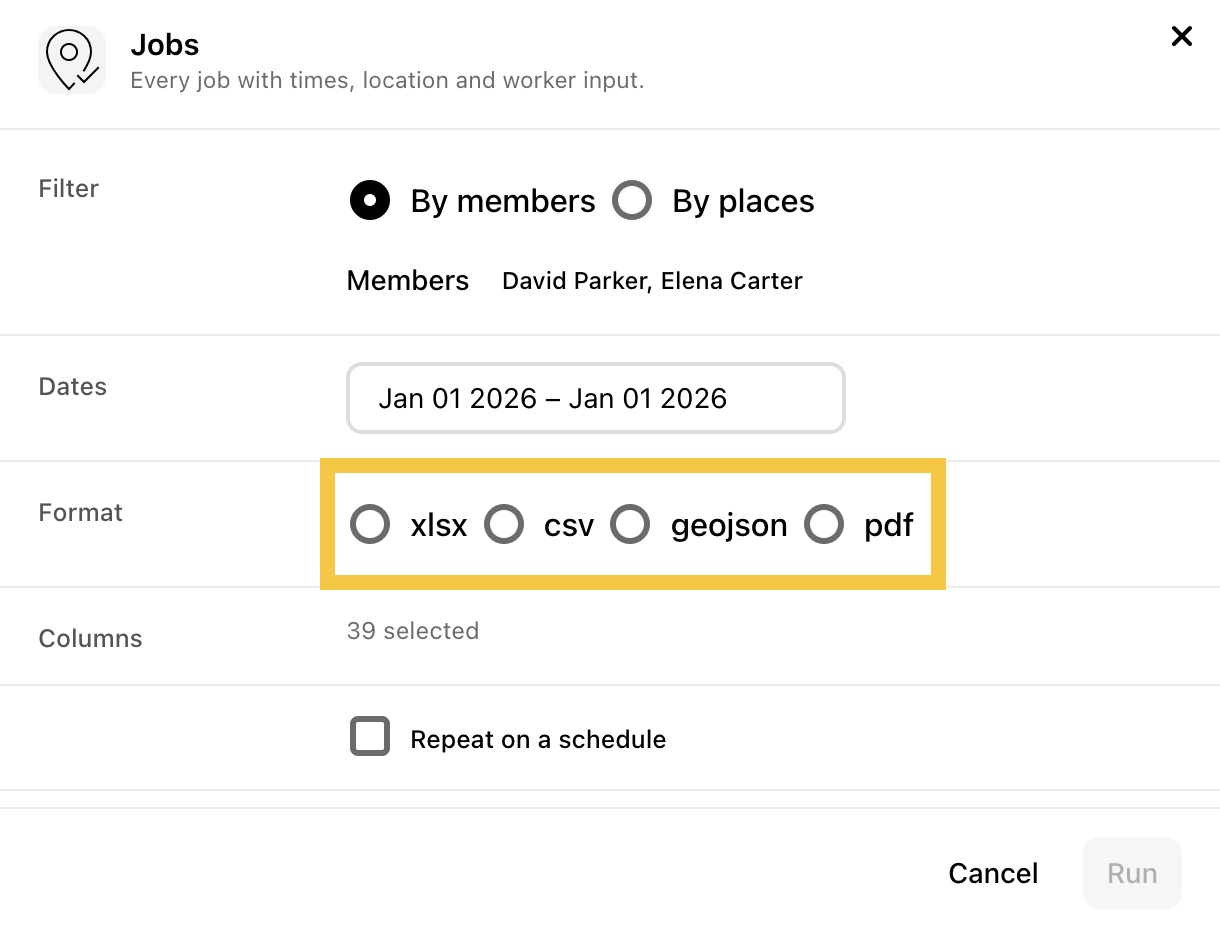Cancel the Jobs export dialog
Screen dimensions: 1220x928
coord(993,874)
